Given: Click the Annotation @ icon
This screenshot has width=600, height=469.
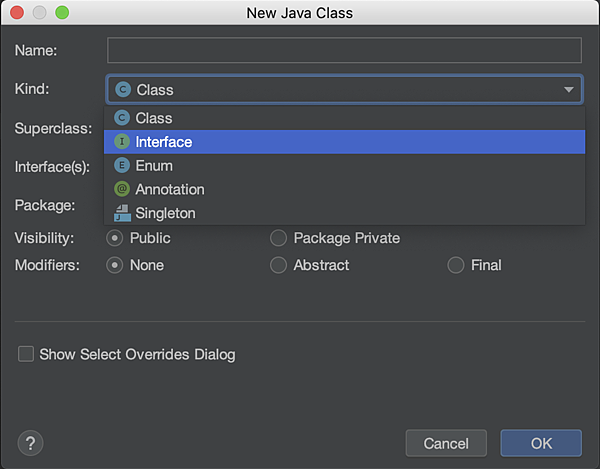Looking at the screenshot, I should pos(122,189).
